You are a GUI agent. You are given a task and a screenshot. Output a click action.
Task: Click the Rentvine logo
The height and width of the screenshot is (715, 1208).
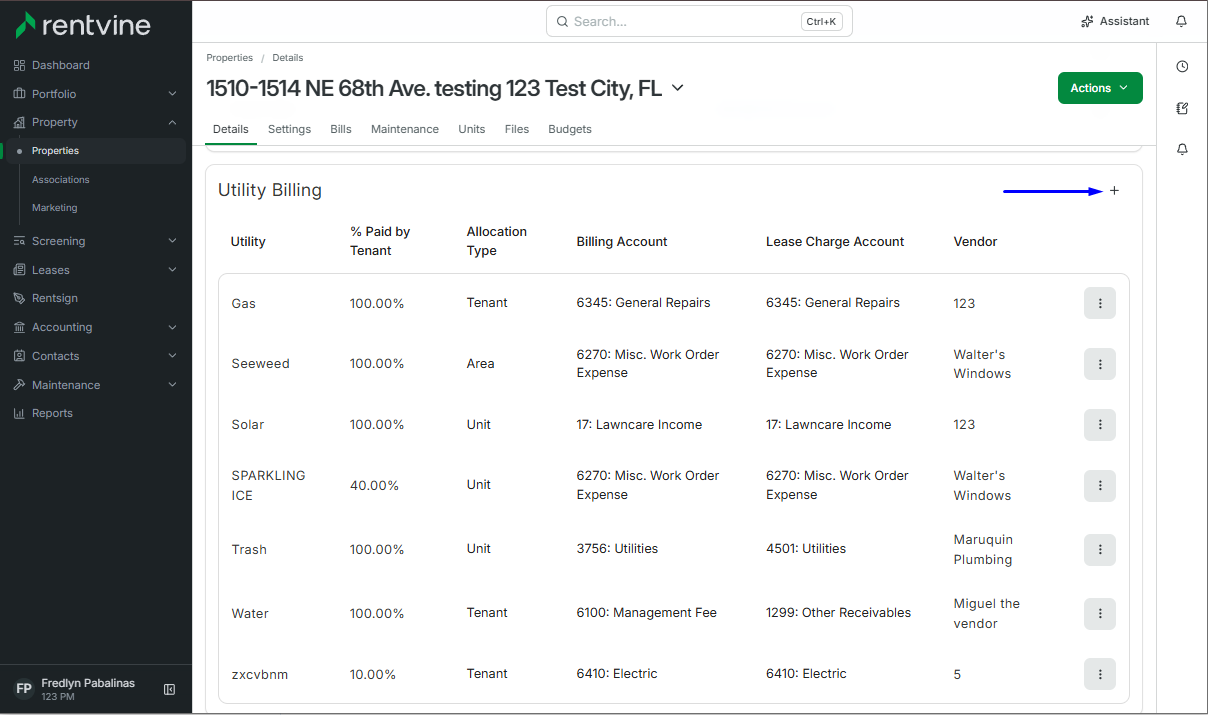click(x=82, y=25)
